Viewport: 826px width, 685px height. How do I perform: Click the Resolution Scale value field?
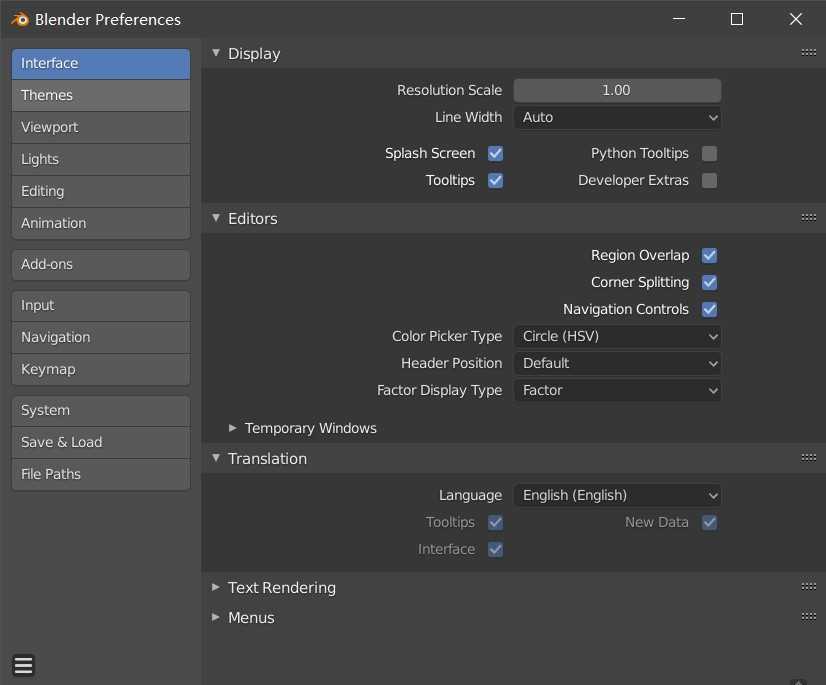(x=617, y=90)
